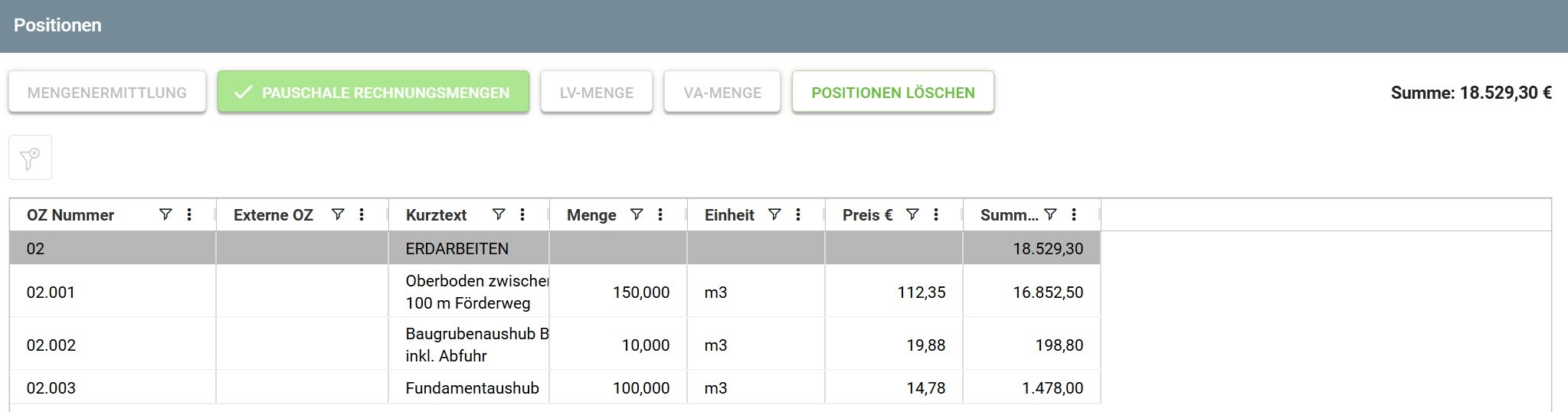Open filter for Preis € column
Image resolution: width=1568 pixels, height=412 pixels.
912,215
